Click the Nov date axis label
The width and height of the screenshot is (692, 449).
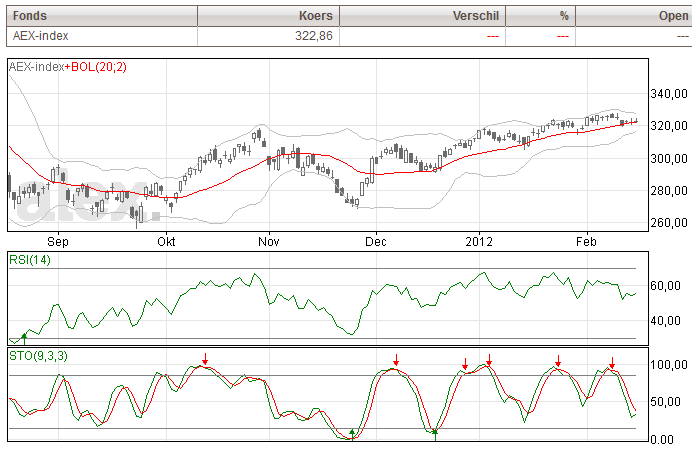pos(269,241)
